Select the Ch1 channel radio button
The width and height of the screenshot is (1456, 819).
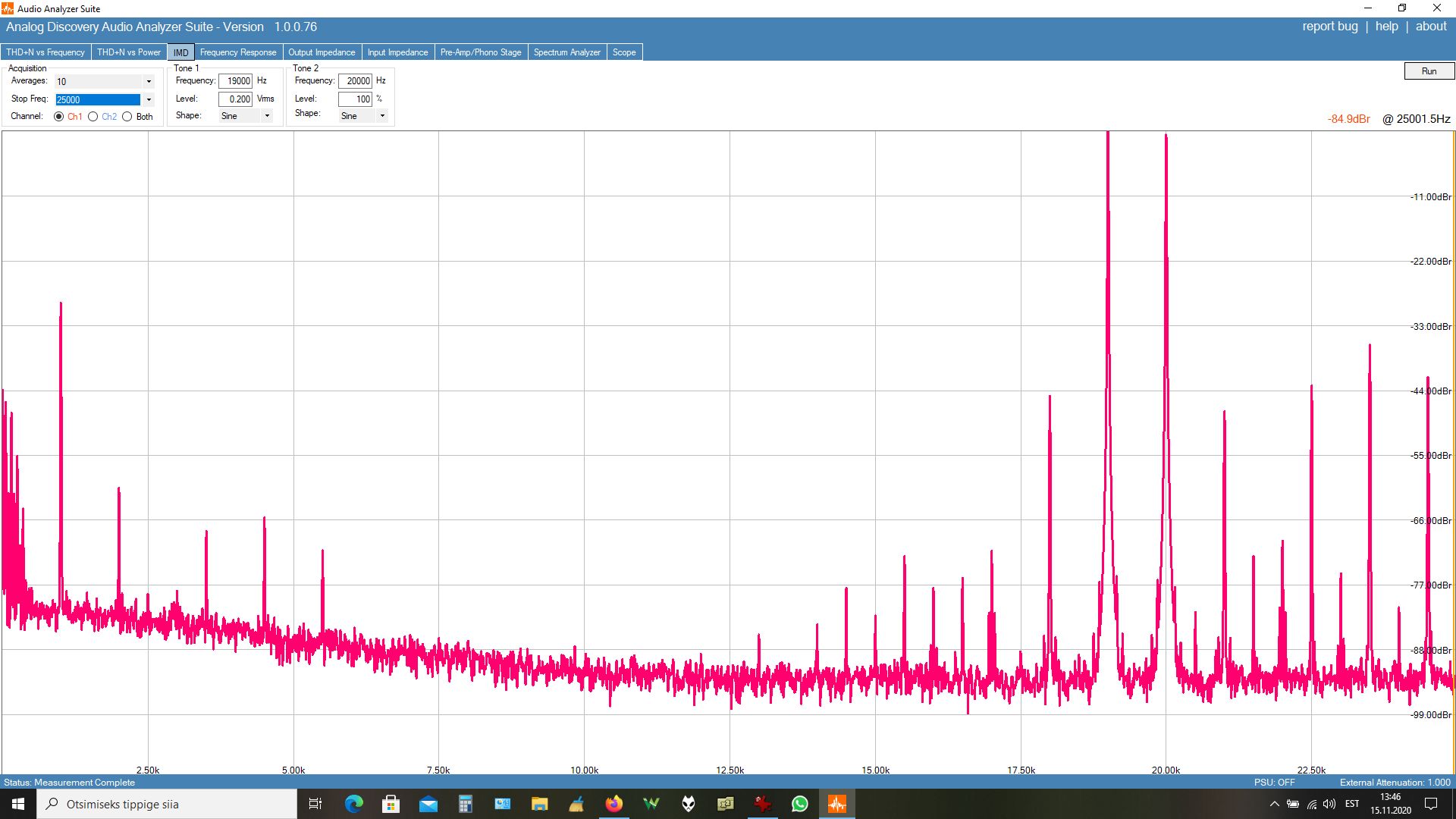(58, 117)
